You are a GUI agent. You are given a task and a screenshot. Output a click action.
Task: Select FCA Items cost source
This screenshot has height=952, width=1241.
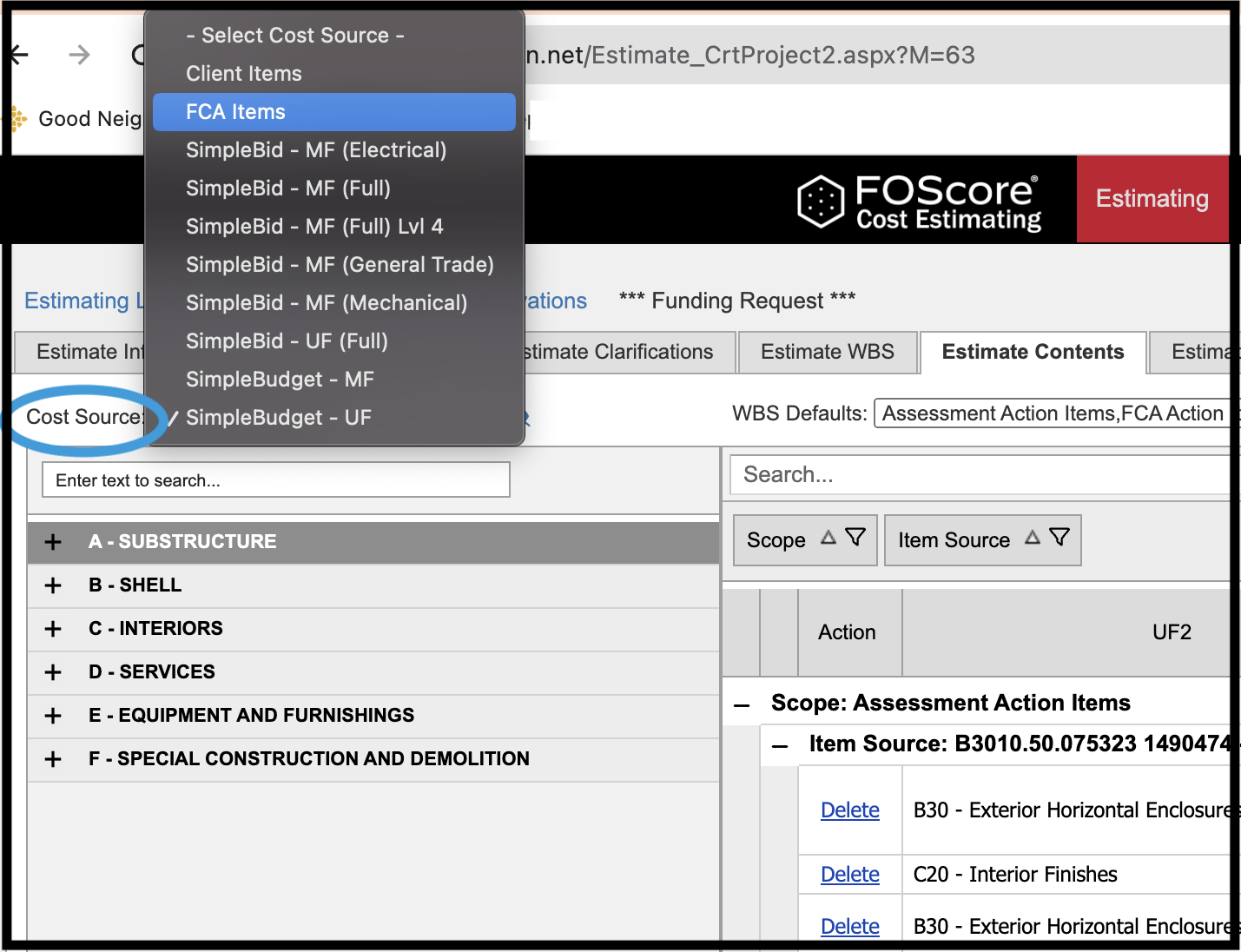coord(334,112)
